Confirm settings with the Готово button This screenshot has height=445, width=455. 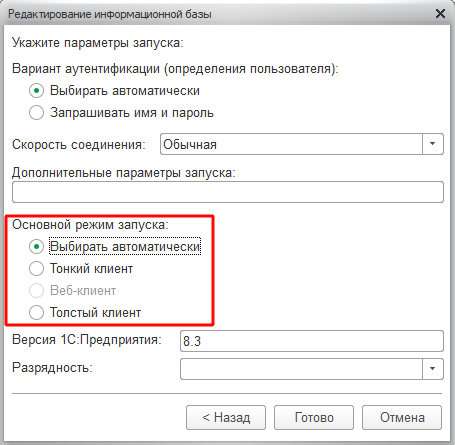pyautogui.click(x=314, y=417)
